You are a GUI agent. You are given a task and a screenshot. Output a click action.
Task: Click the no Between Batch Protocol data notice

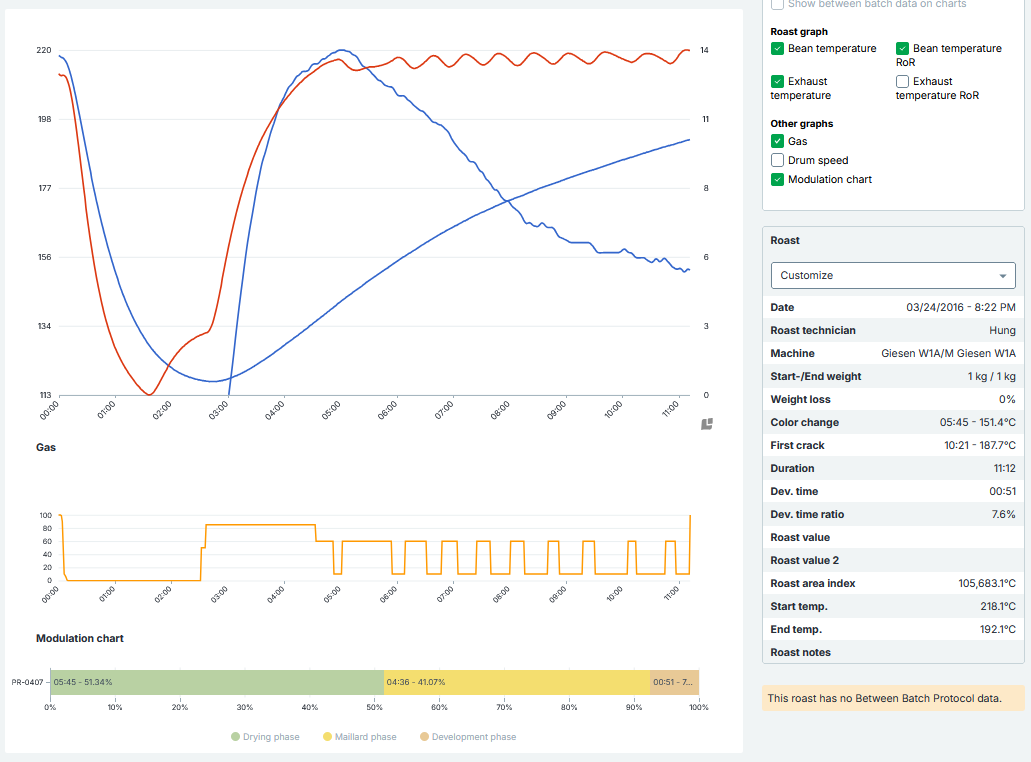[893, 698]
